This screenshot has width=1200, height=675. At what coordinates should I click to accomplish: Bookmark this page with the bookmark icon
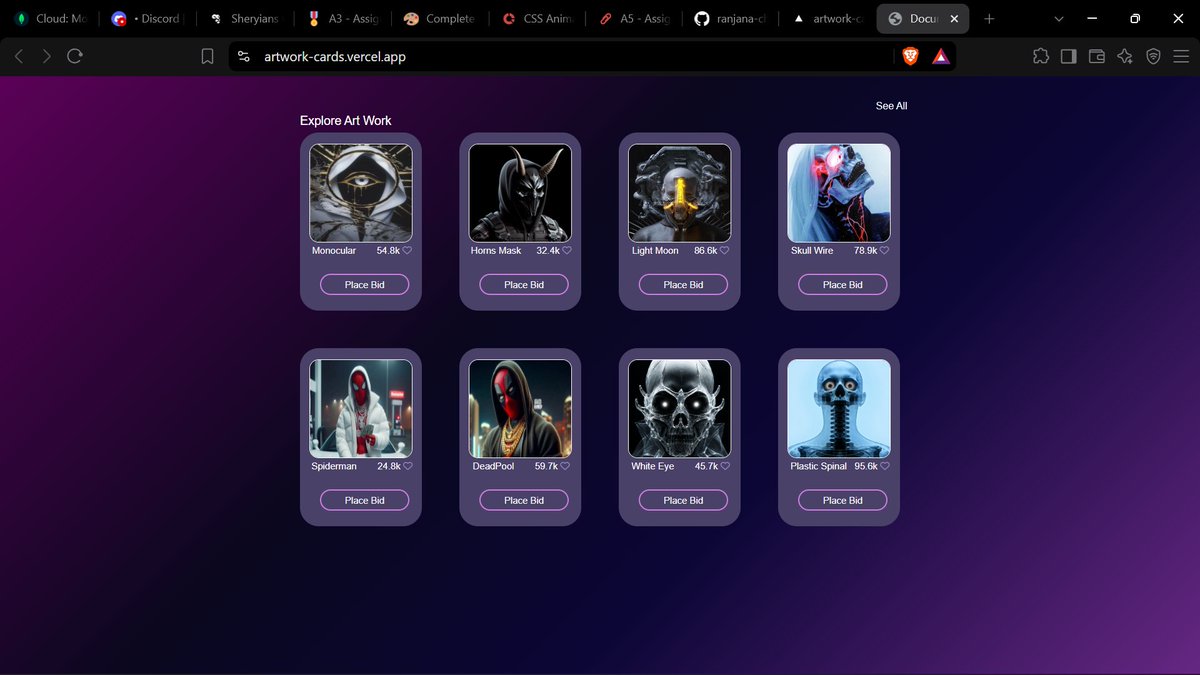[207, 57]
